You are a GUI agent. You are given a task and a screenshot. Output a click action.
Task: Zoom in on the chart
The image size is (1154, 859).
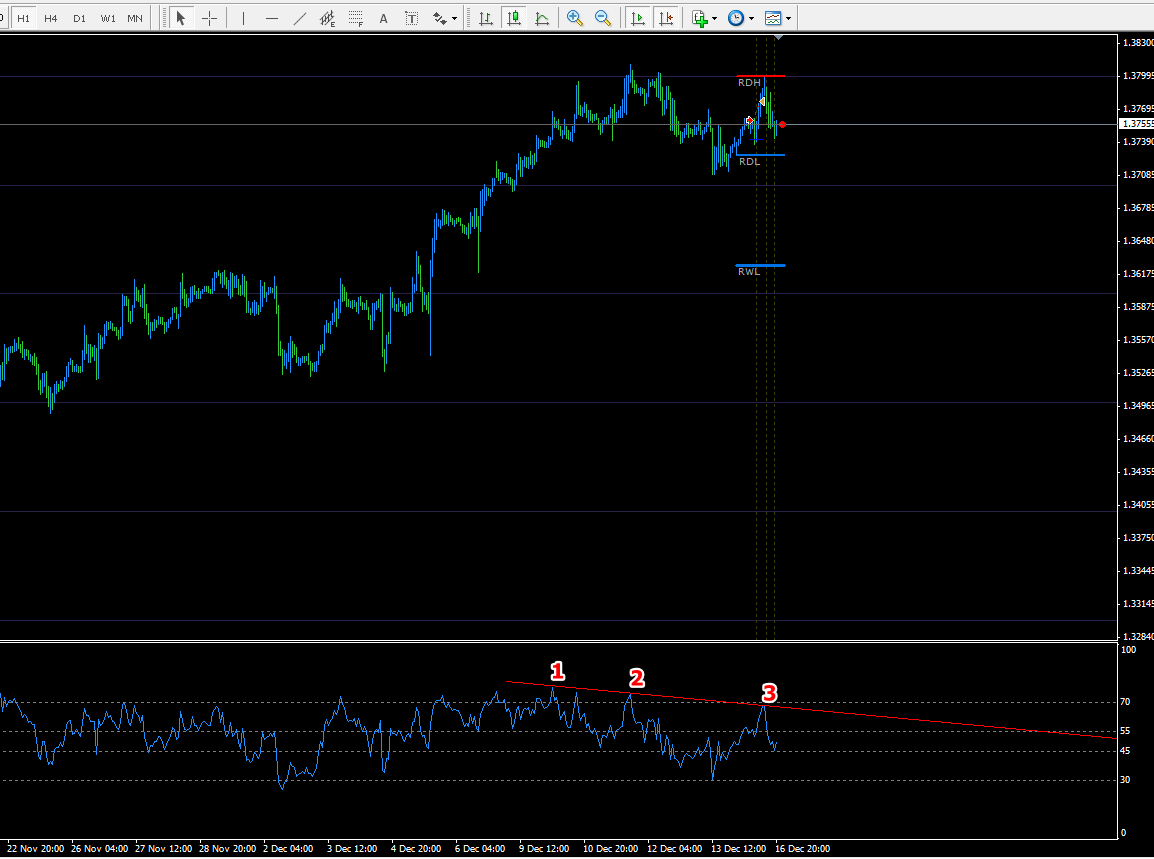coord(575,18)
